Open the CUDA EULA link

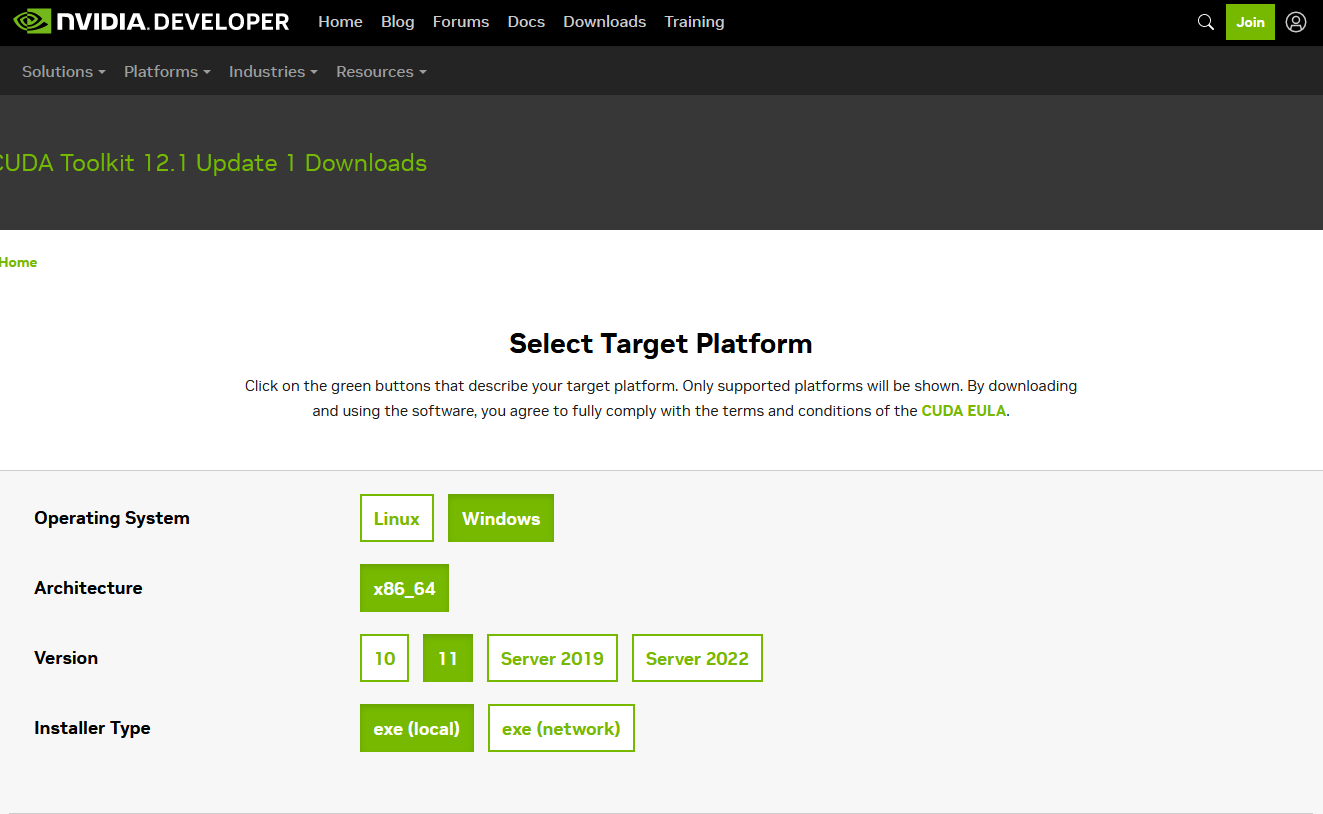pyautogui.click(x=964, y=411)
